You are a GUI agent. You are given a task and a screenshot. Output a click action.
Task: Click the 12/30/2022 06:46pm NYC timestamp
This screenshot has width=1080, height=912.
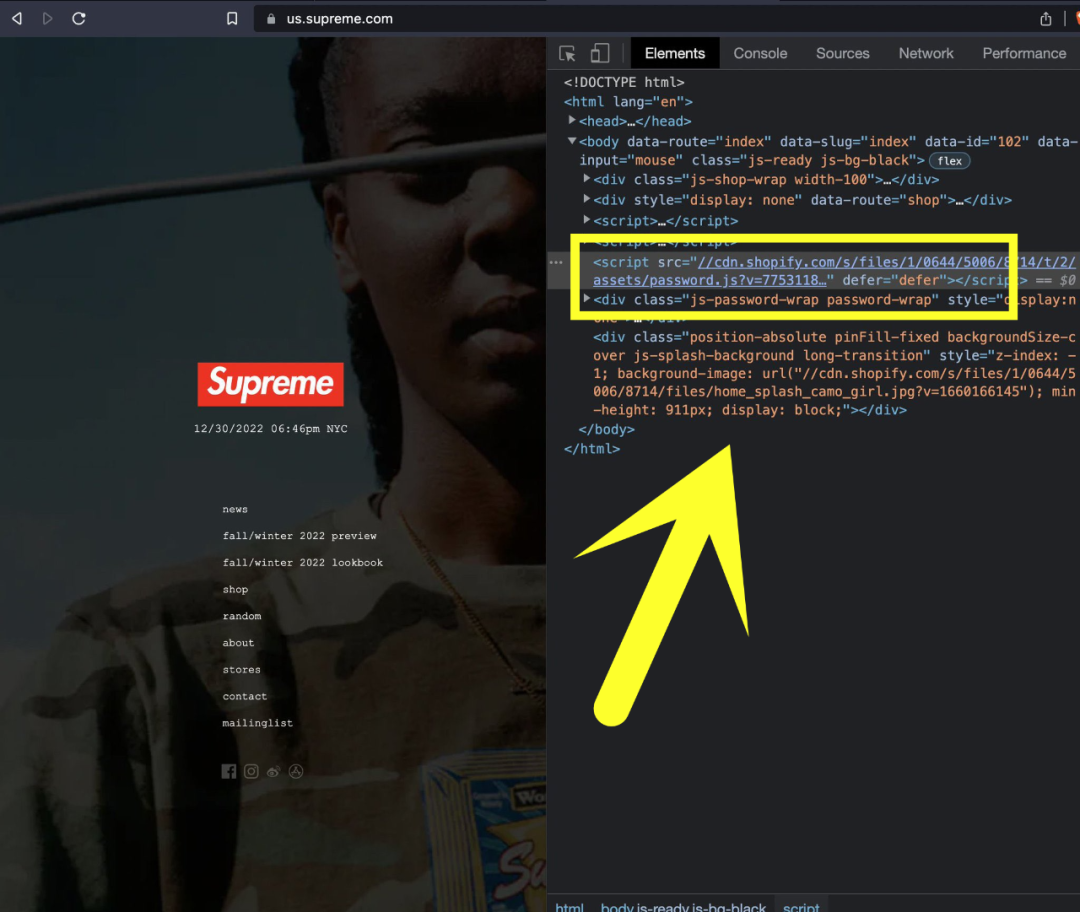tap(271, 428)
